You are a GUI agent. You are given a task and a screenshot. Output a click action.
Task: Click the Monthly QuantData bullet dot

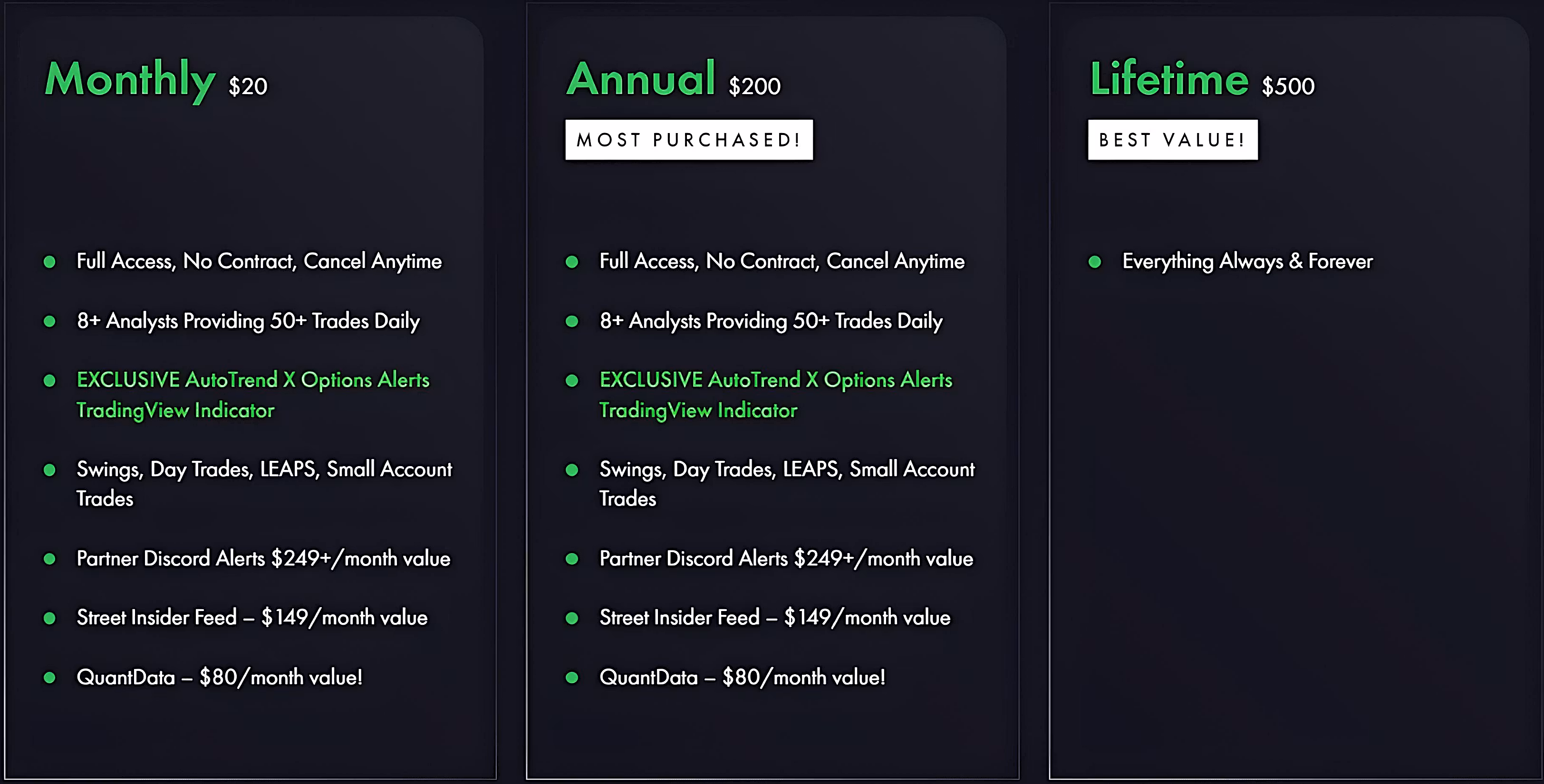[50, 678]
